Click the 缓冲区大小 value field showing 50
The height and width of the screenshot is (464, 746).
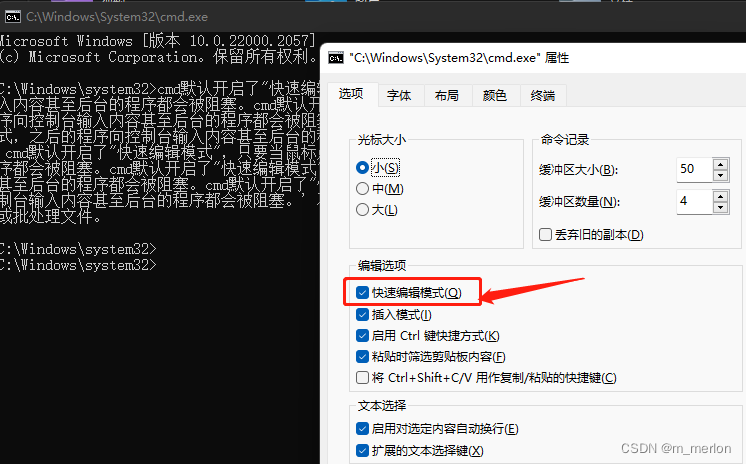[x=695, y=169]
